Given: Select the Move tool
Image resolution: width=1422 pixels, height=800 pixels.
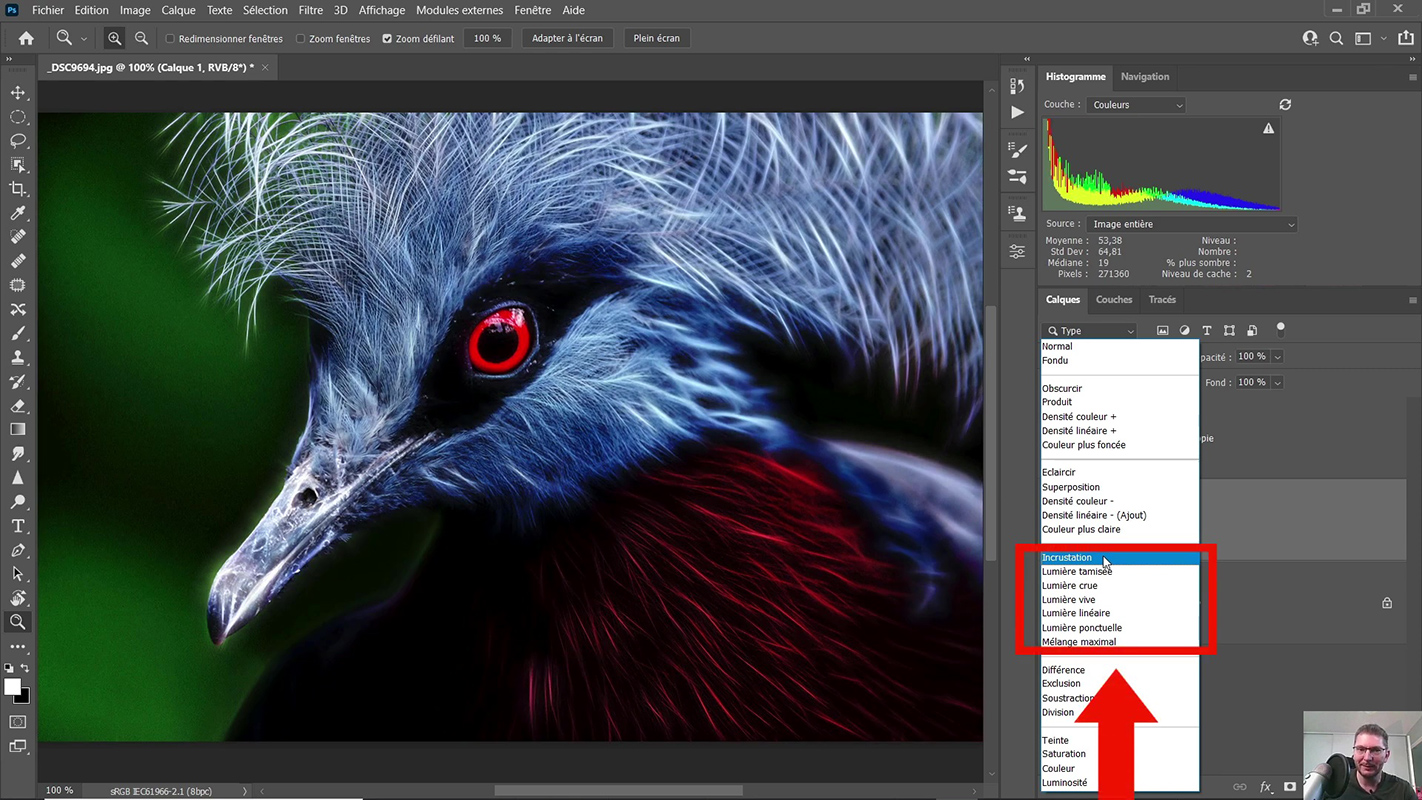Looking at the screenshot, I should tap(18, 93).
